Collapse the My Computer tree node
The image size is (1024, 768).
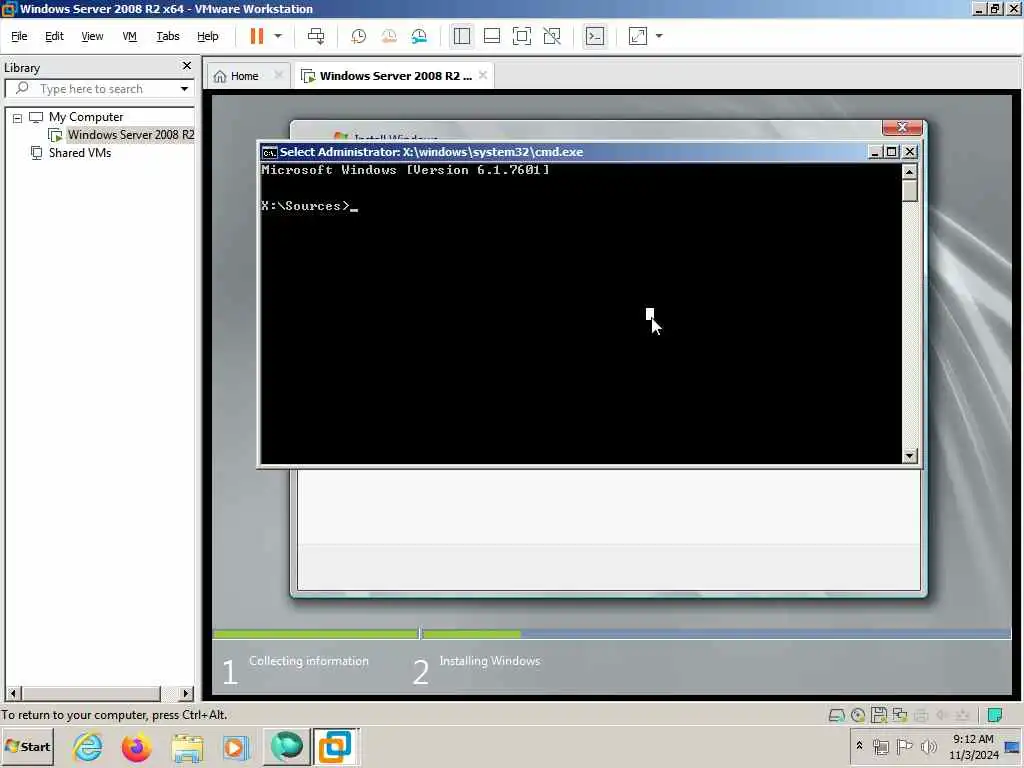tap(18, 118)
